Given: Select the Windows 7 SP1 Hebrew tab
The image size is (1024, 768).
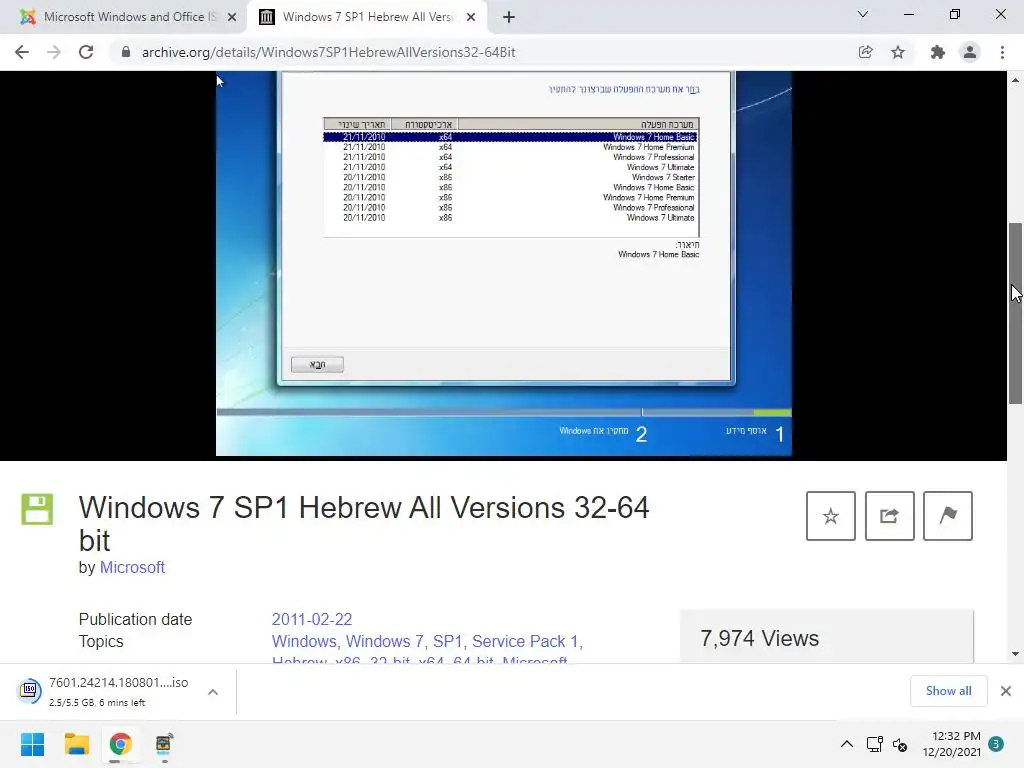Looking at the screenshot, I should coord(368,17).
